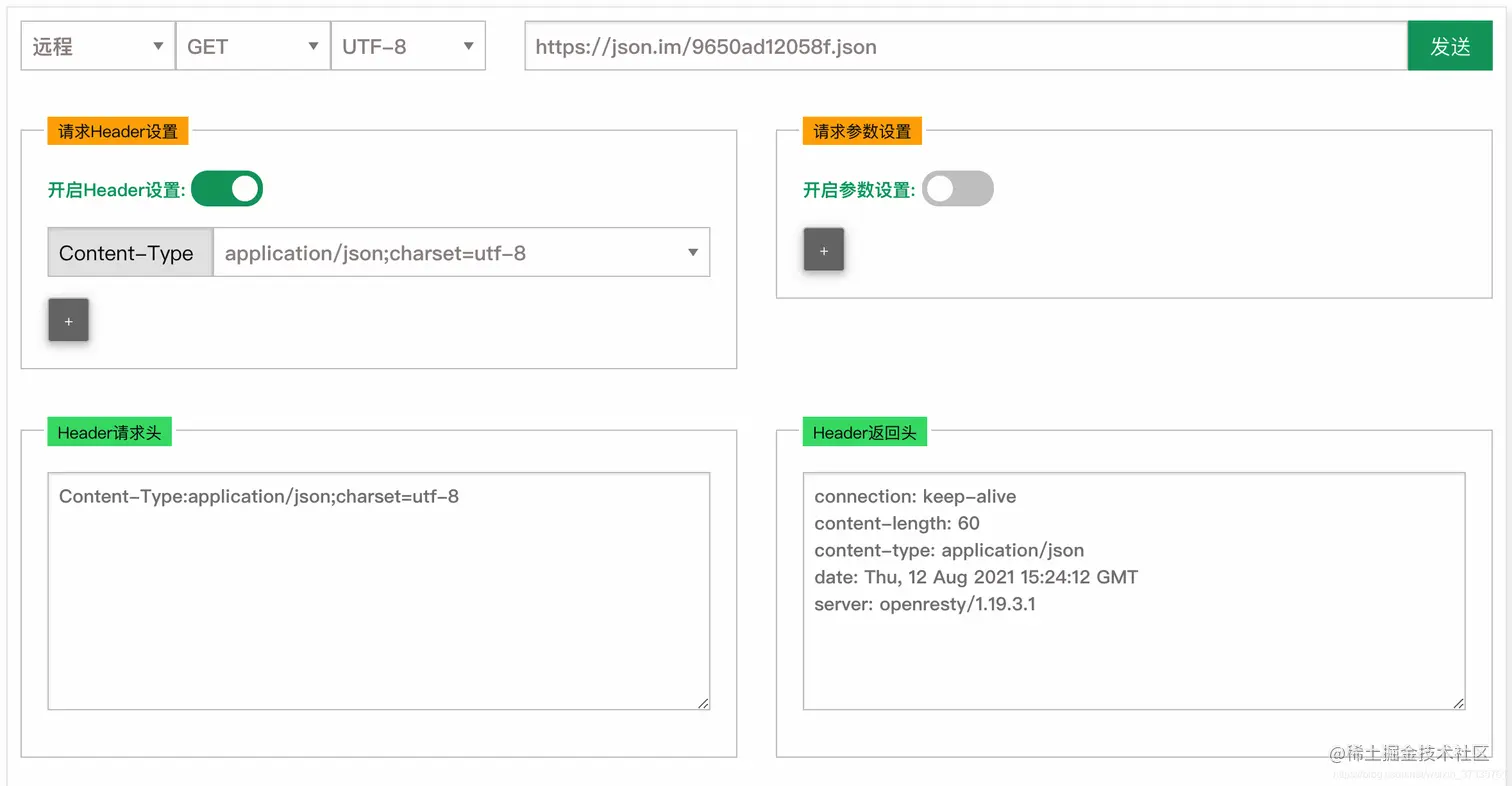Click the Header返回头 section label

pos(865,432)
